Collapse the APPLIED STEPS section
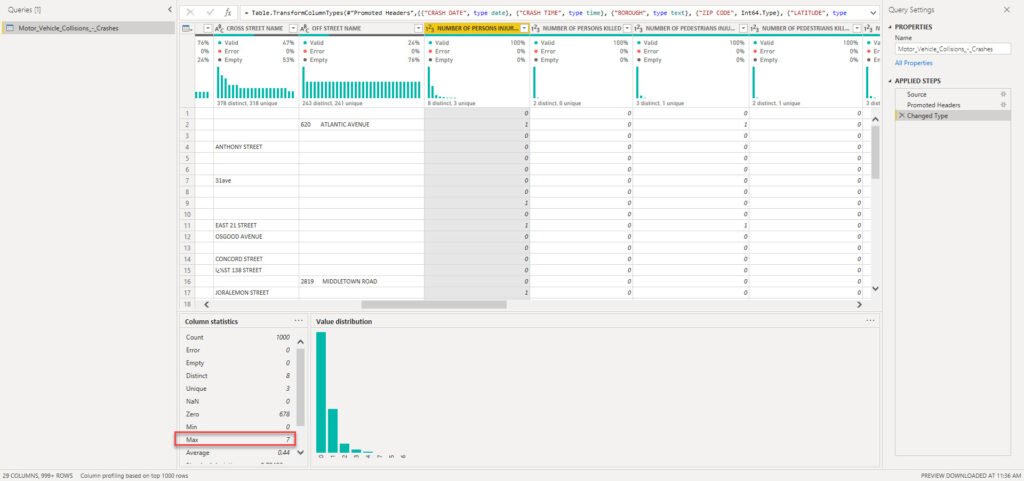 (x=891, y=81)
